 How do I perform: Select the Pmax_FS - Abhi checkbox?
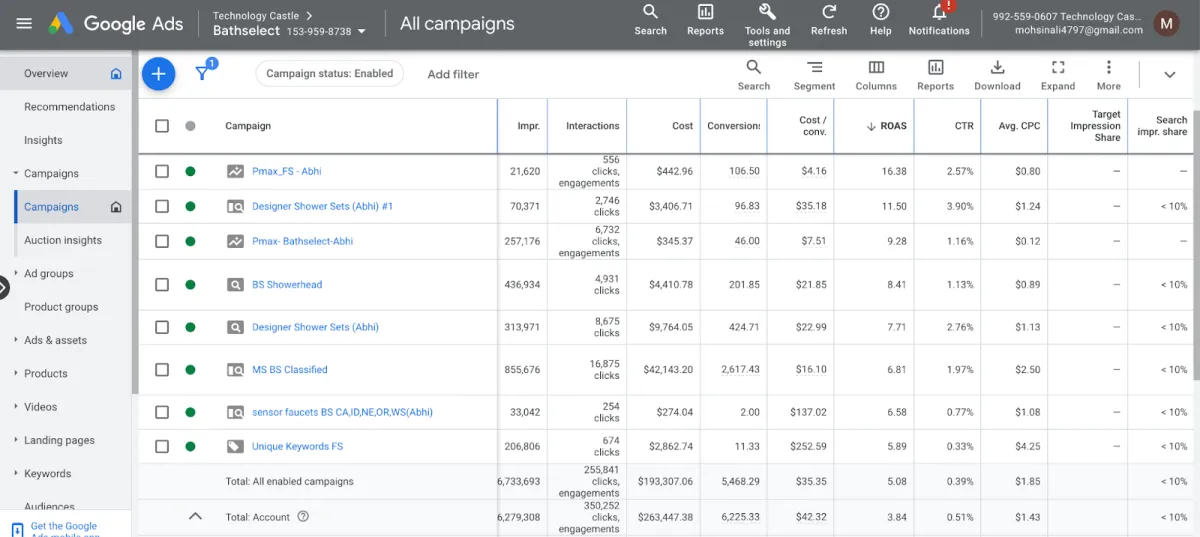tap(162, 171)
